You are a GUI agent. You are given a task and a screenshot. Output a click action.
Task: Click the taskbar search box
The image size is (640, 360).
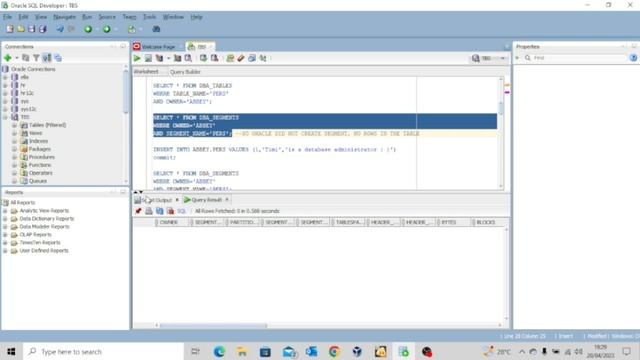[x=103, y=351]
